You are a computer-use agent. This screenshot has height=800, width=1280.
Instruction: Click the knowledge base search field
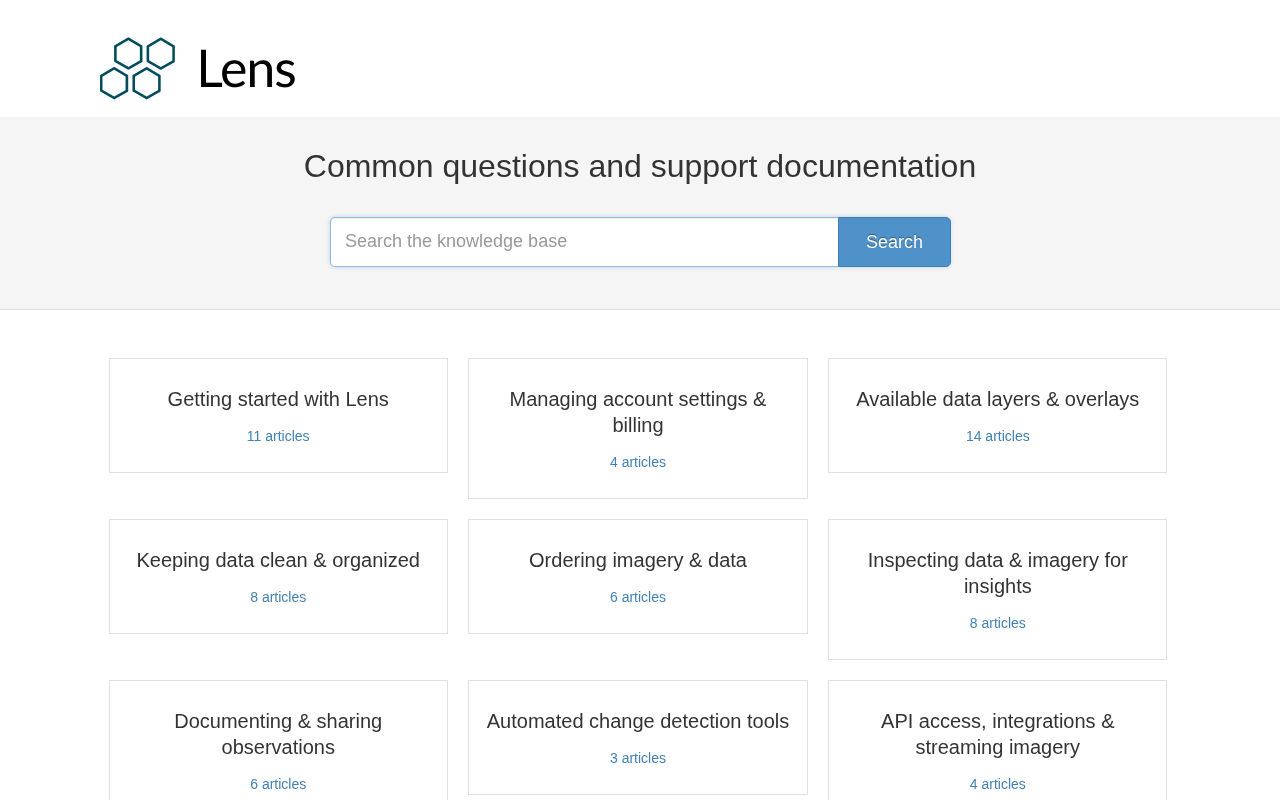click(584, 242)
